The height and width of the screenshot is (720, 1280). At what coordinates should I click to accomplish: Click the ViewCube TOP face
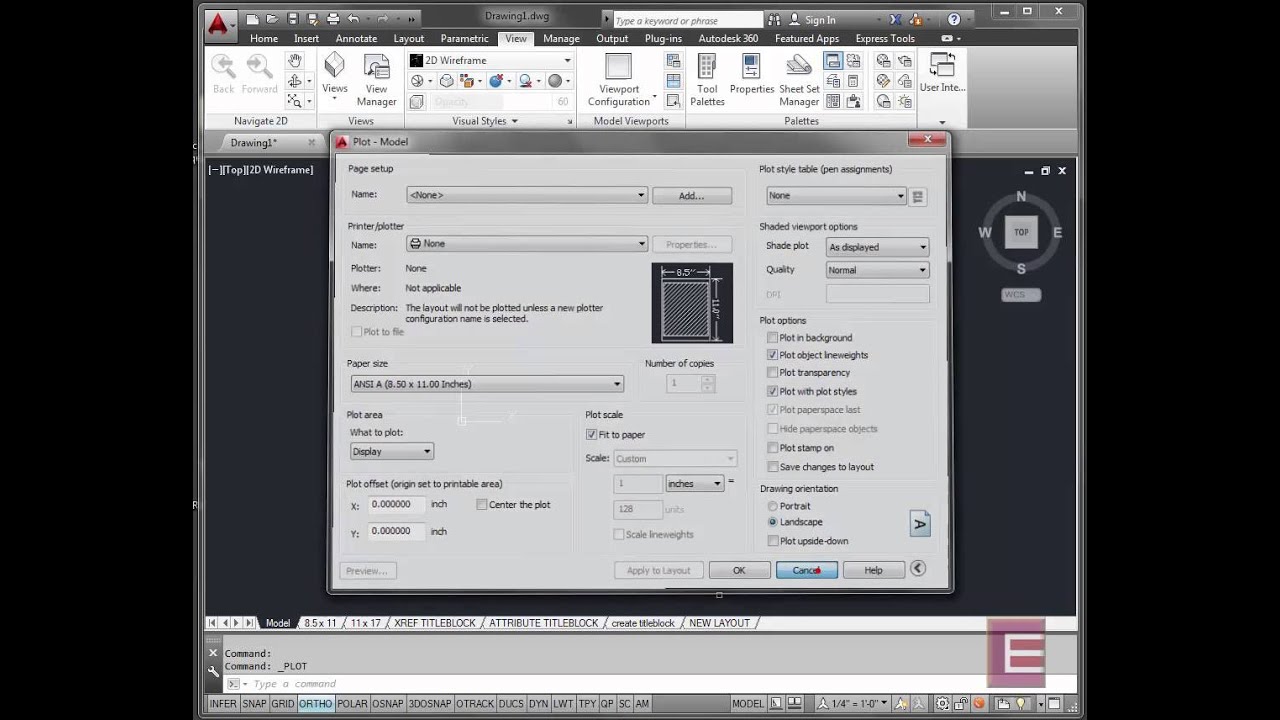[1021, 232]
